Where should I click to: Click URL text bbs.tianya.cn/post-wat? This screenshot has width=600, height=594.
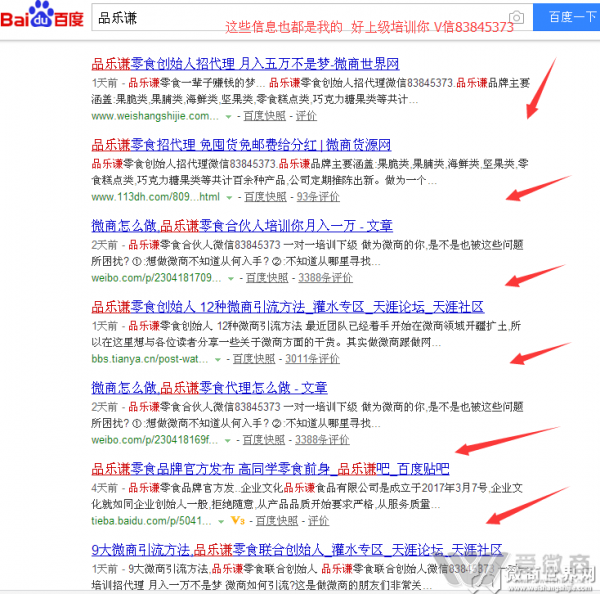pos(150,359)
